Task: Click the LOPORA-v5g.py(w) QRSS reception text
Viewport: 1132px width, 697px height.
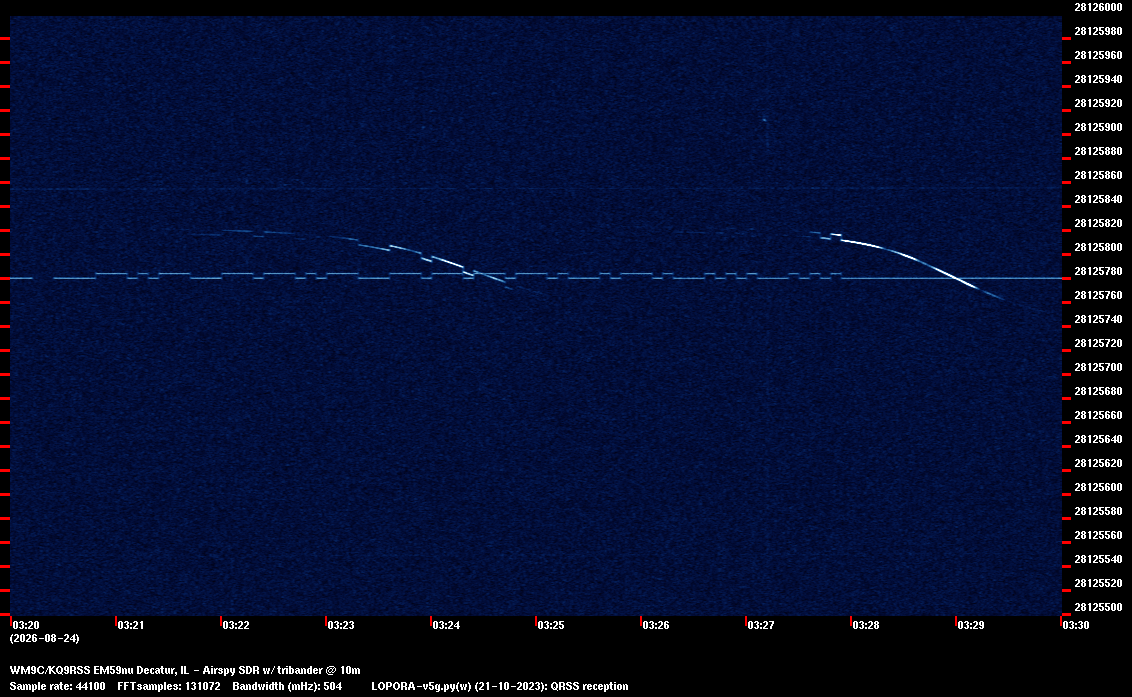Action: (x=500, y=686)
